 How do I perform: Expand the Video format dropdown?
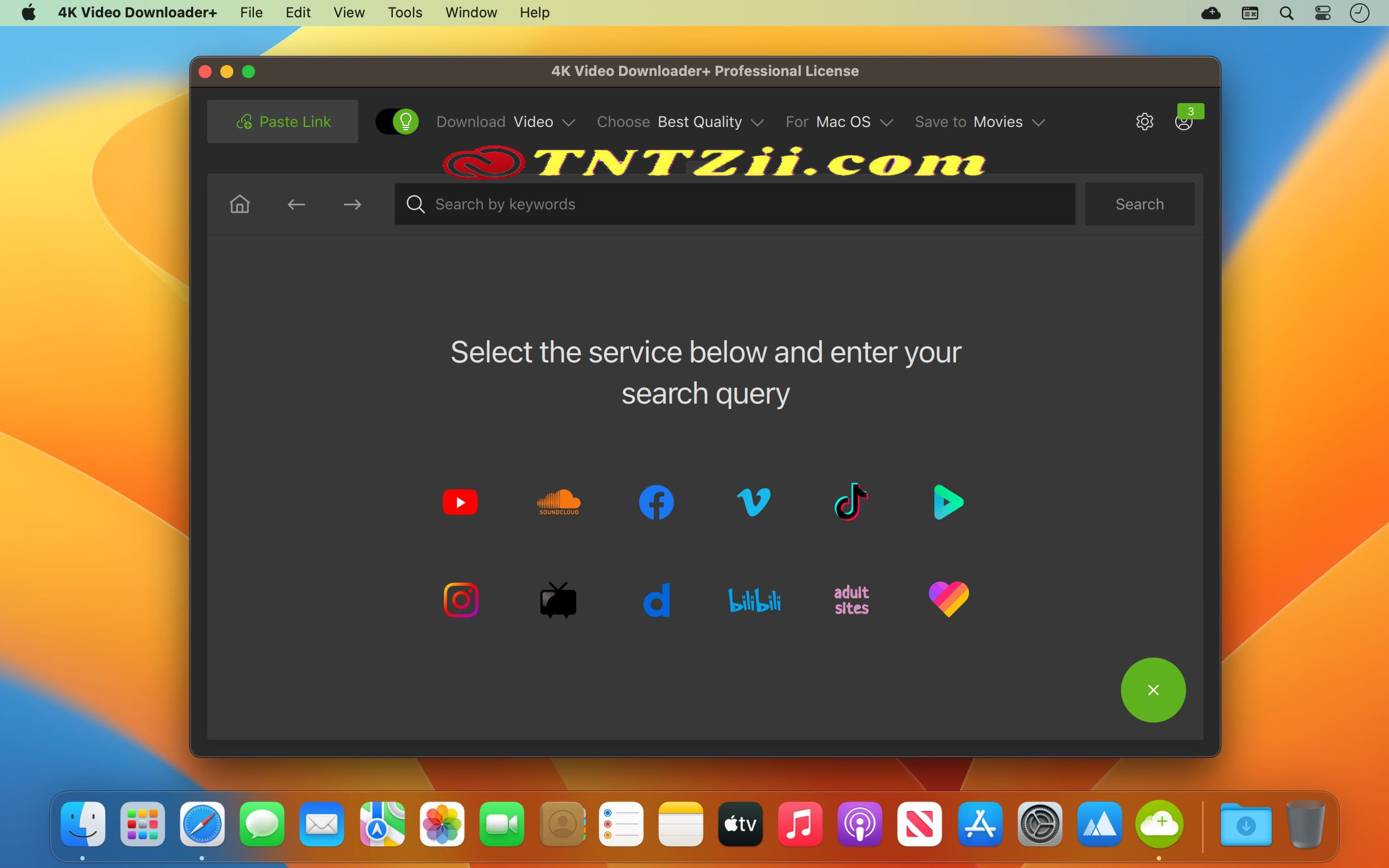tap(544, 120)
